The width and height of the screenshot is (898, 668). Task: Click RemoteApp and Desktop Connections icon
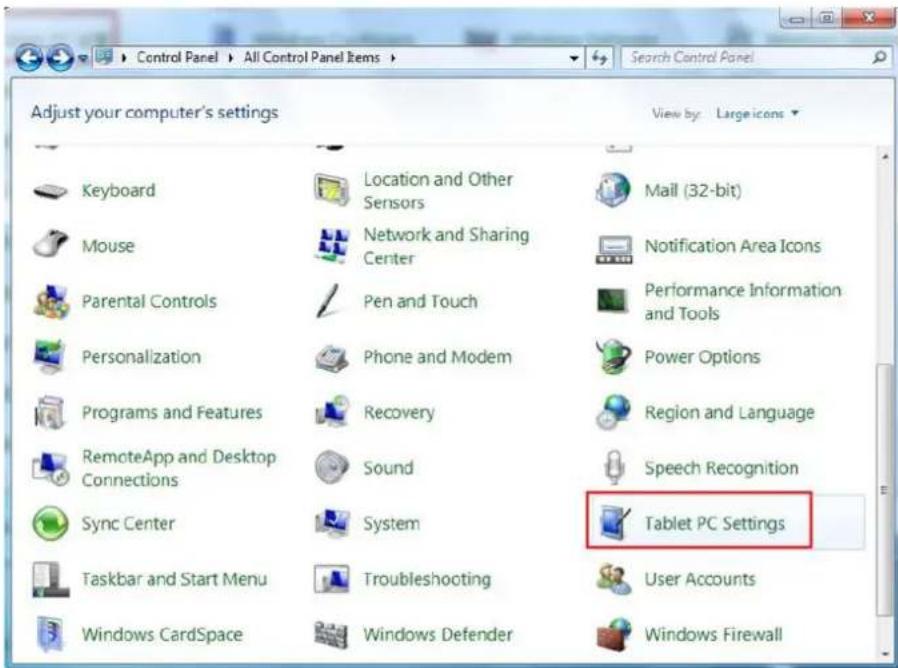pyautogui.click(x=51, y=468)
